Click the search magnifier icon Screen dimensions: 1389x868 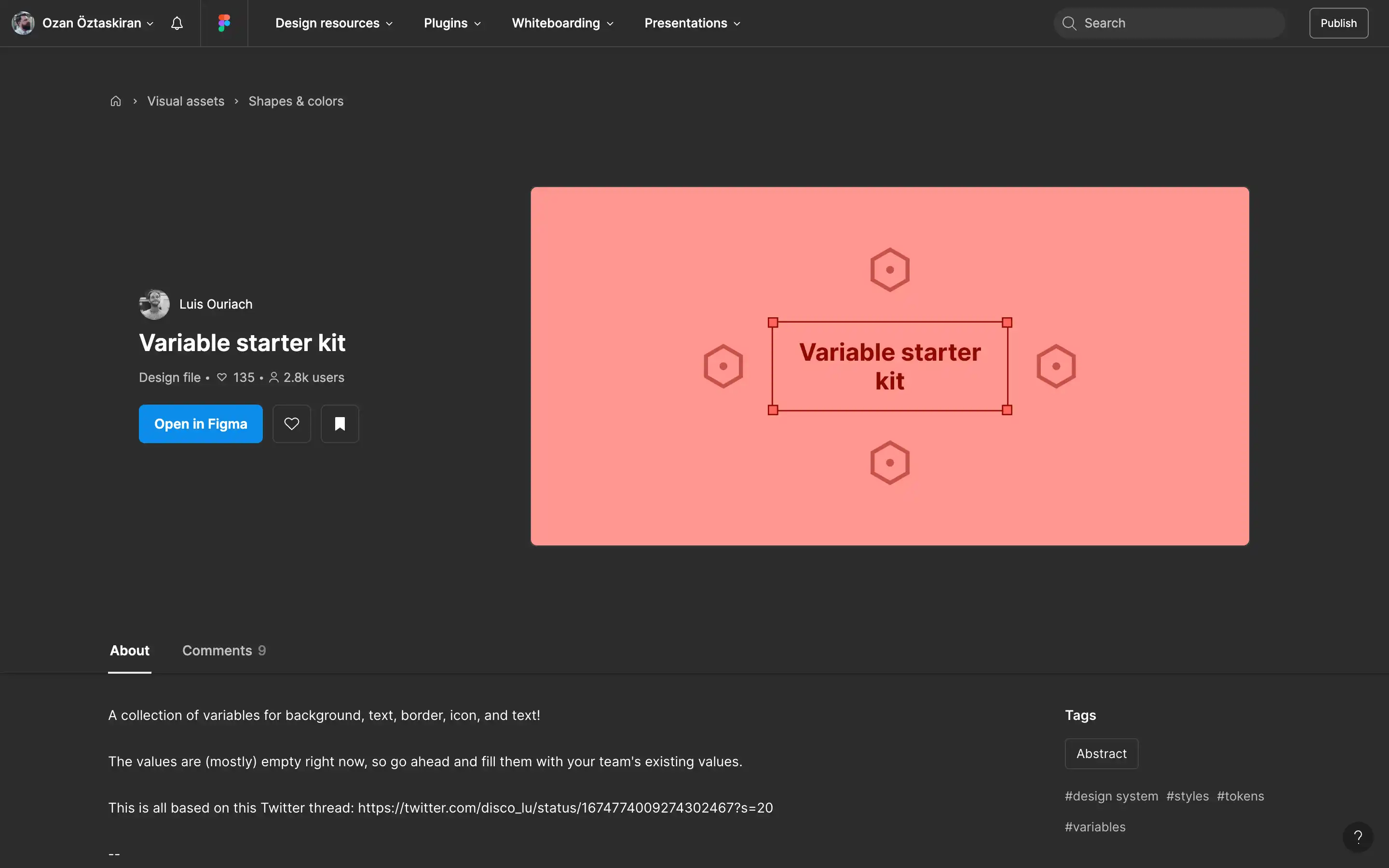point(1069,23)
